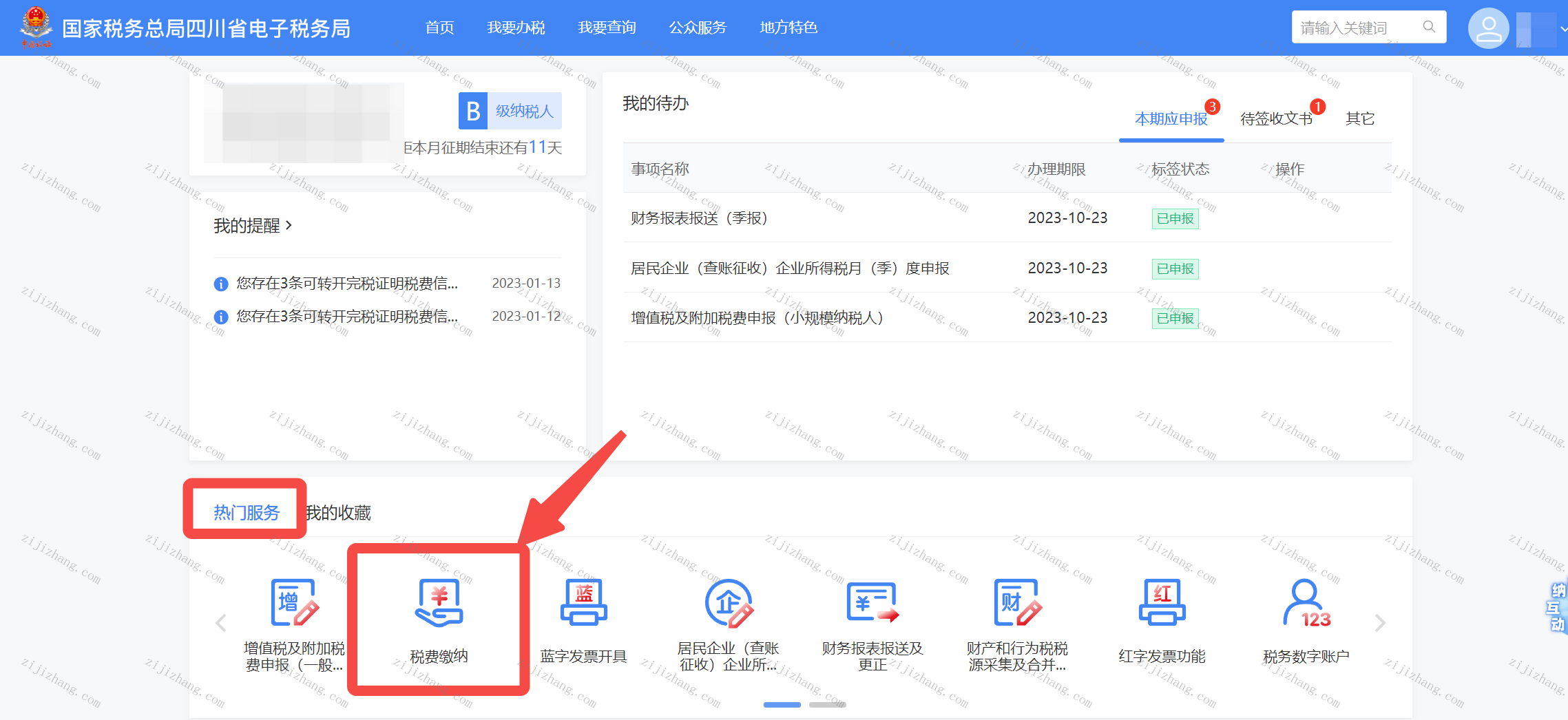Open the 税费缴纳 service icon
Screen dimensions: 1568x720
(x=439, y=603)
